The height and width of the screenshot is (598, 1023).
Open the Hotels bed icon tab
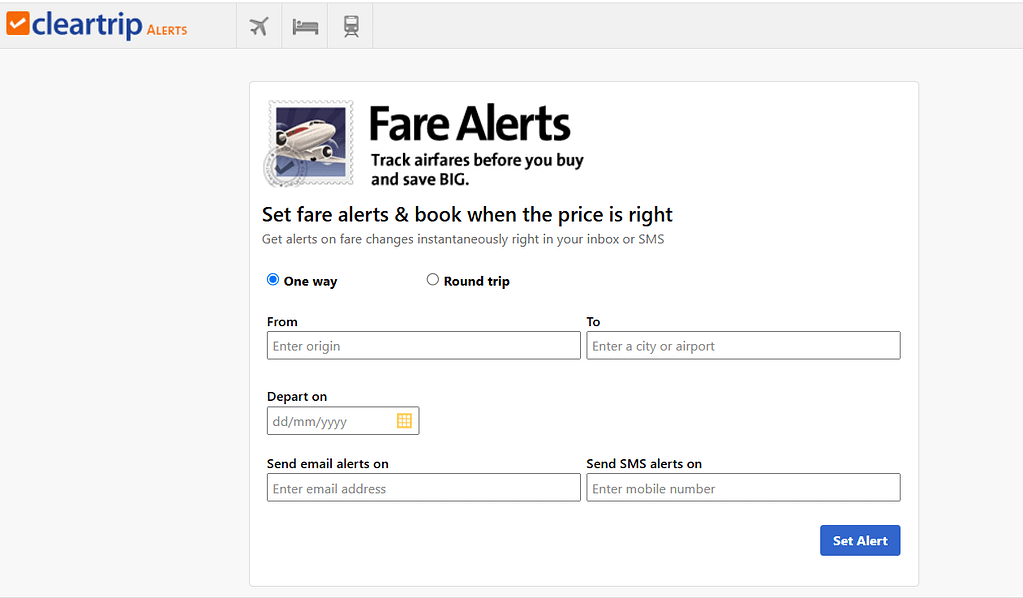tap(305, 26)
